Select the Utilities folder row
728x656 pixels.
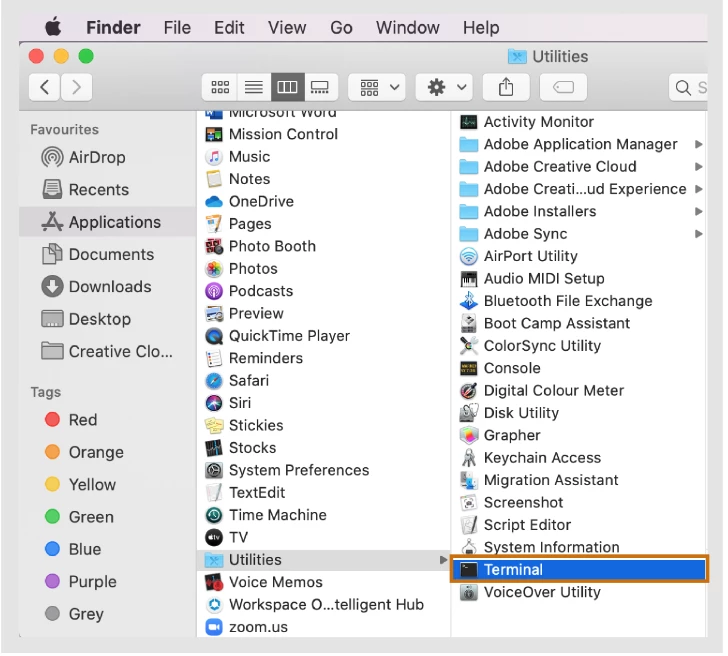pyautogui.click(x=324, y=560)
